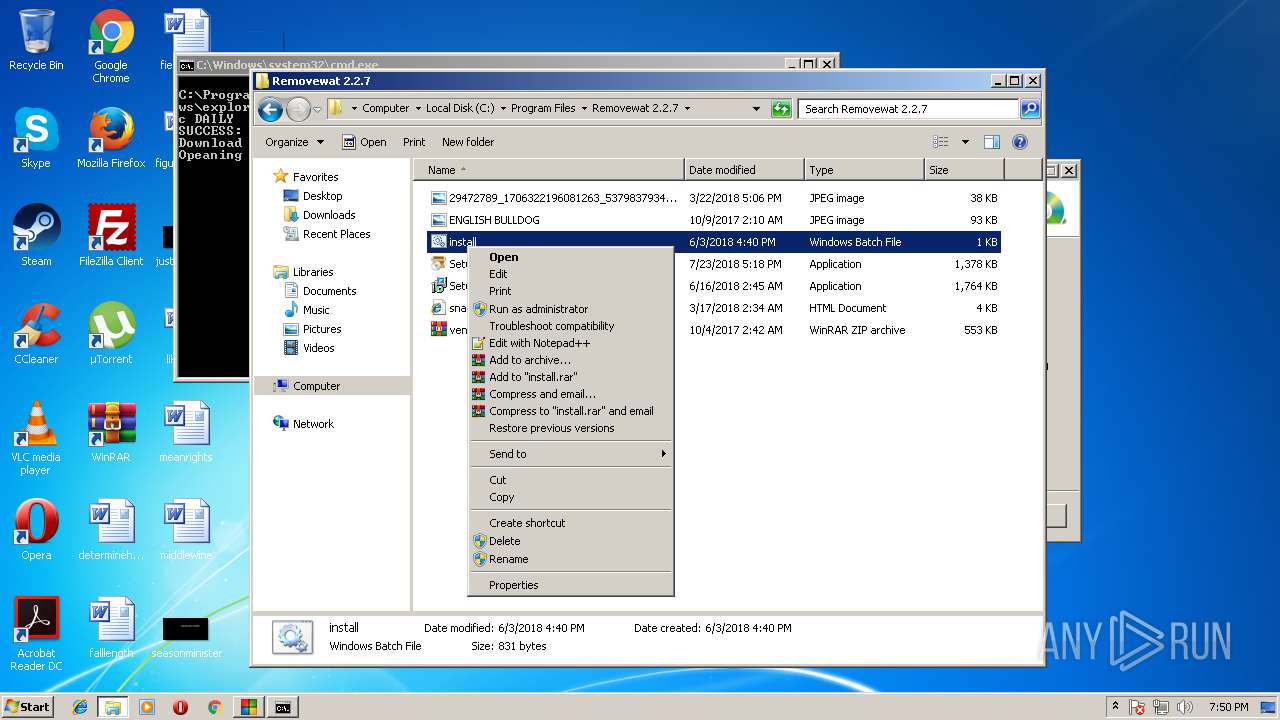Select Run as administrator
The image size is (1280, 720).
click(570, 309)
